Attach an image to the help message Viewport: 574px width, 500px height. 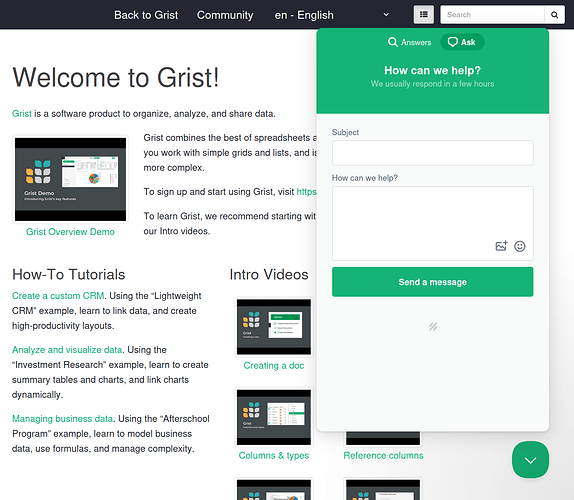point(501,246)
